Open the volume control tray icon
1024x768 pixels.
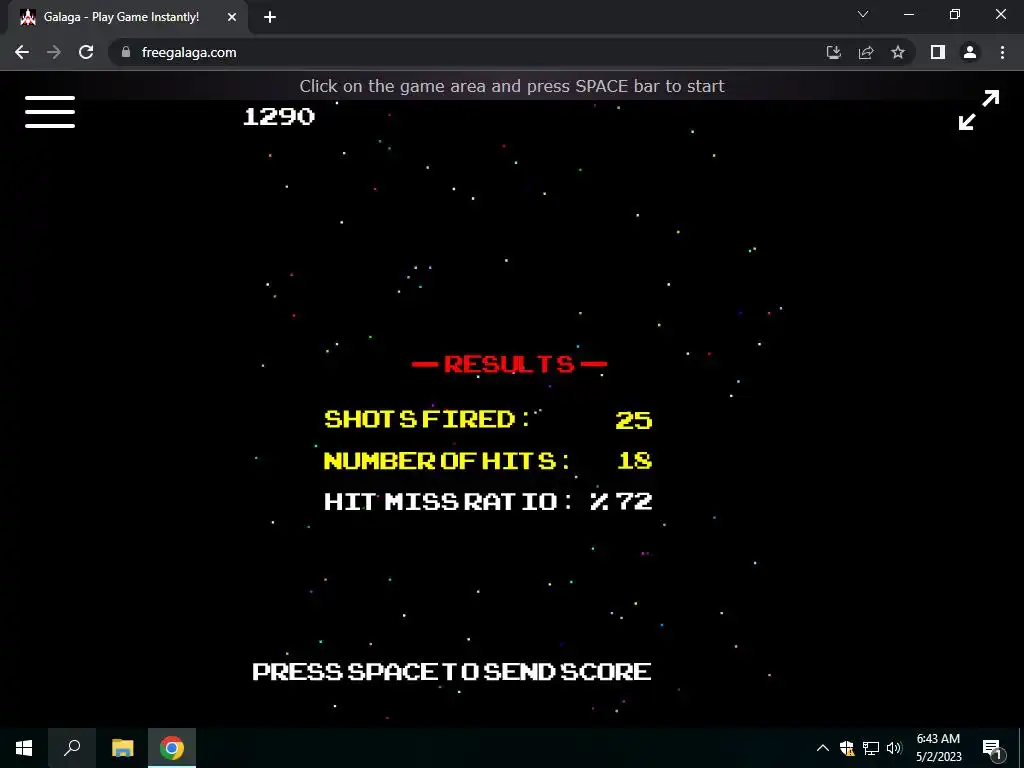[894, 748]
